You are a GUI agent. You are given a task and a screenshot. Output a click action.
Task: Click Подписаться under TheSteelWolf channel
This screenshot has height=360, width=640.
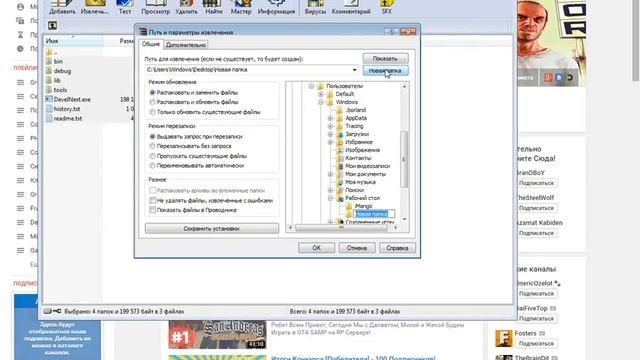tap(536, 208)
